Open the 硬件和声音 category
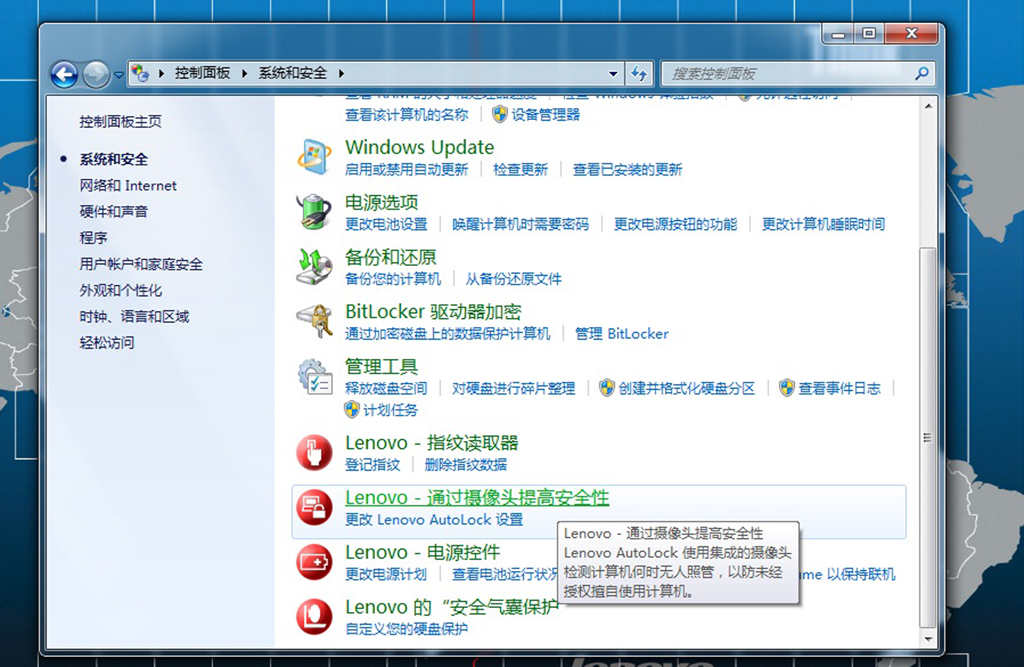The image size is (1024, 667). (x=114, y=212)
